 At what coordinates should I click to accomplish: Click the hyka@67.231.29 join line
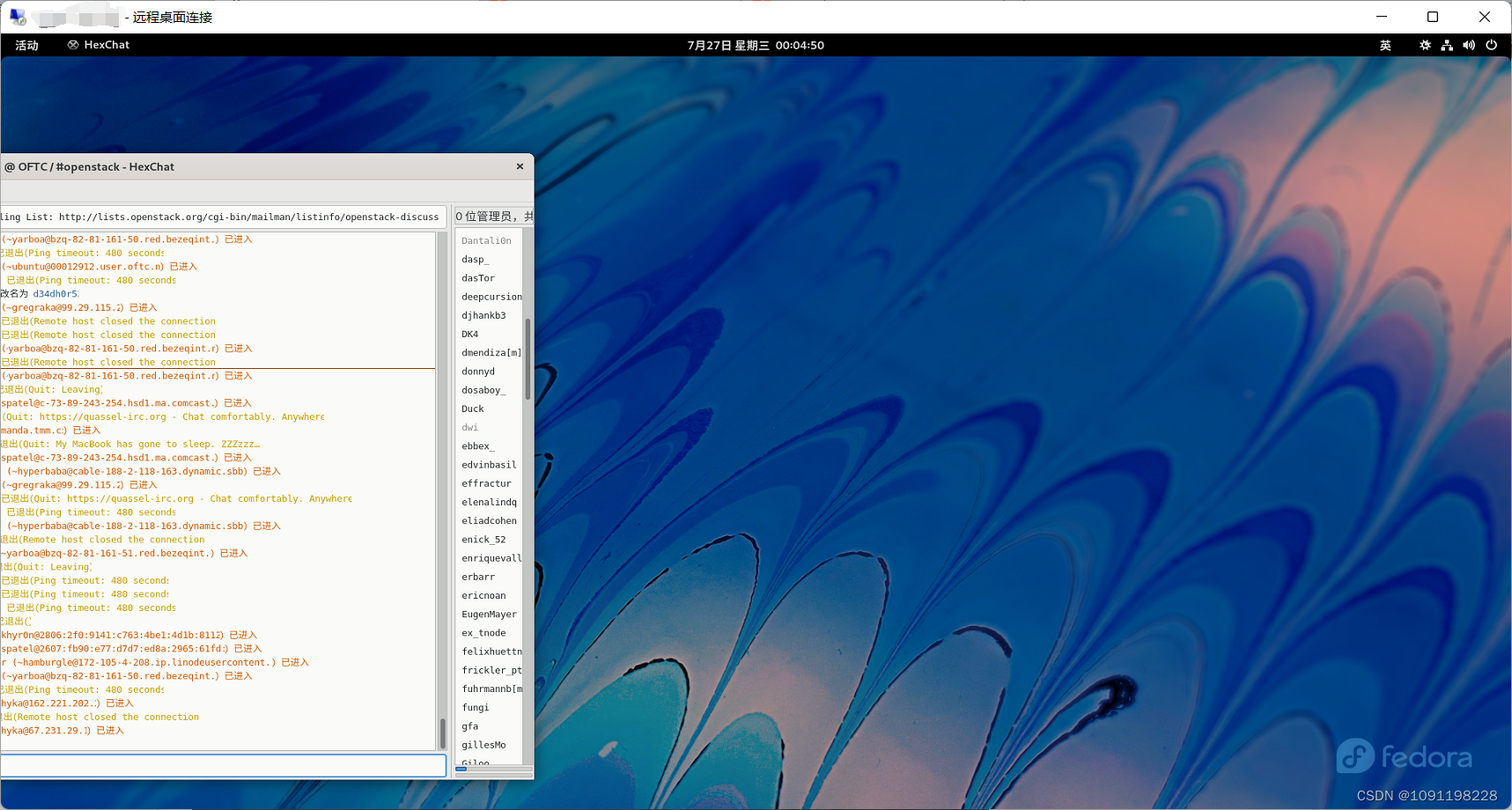(x=63, y=731)
